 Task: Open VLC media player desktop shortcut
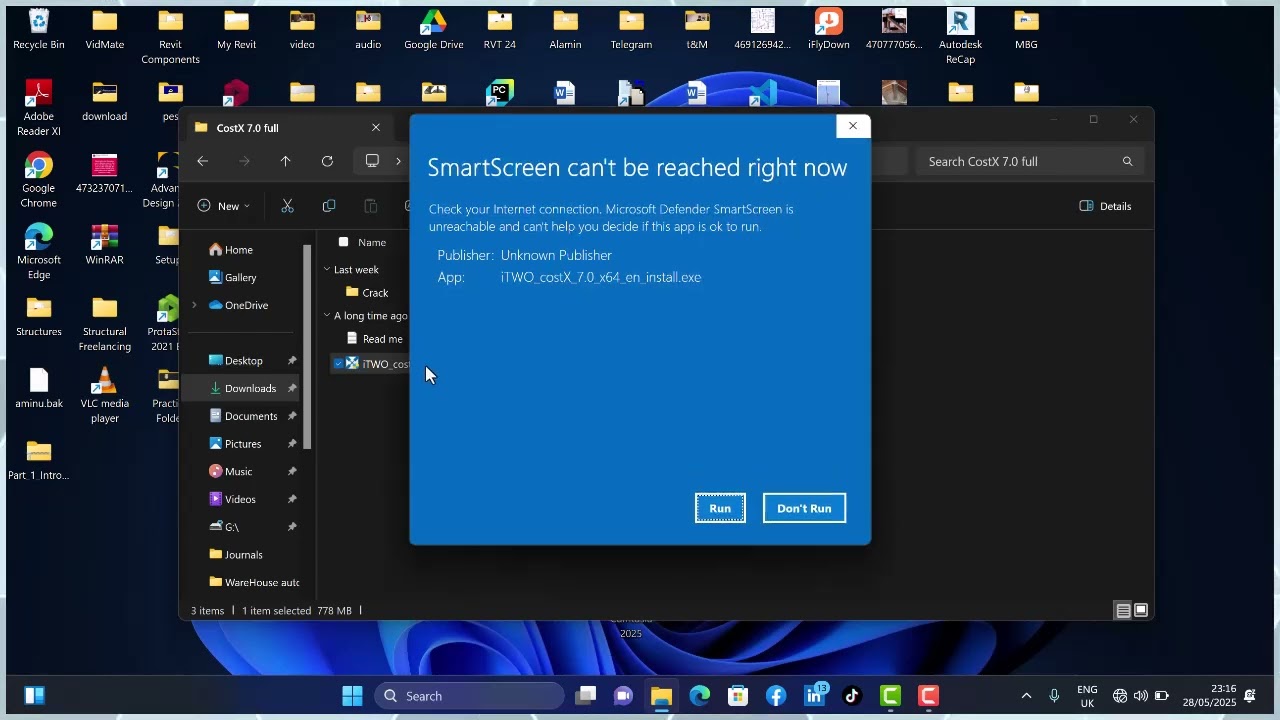105,395
